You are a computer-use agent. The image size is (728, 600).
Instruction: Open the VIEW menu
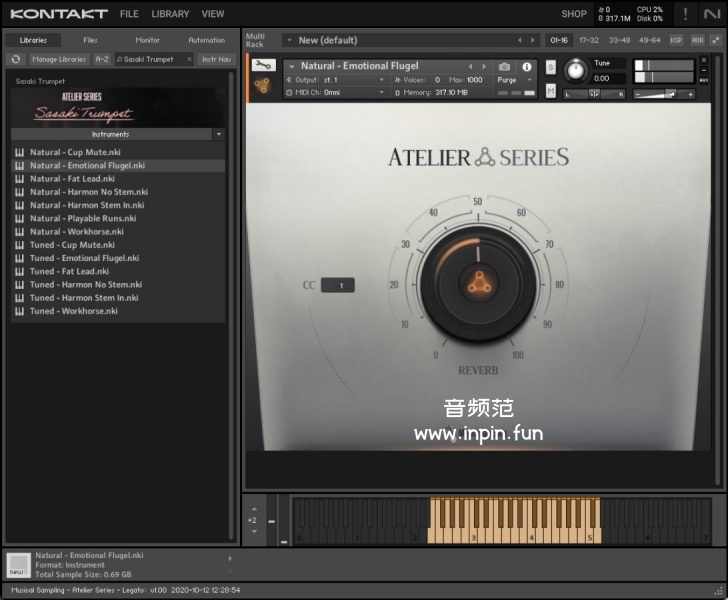point(213,14)
